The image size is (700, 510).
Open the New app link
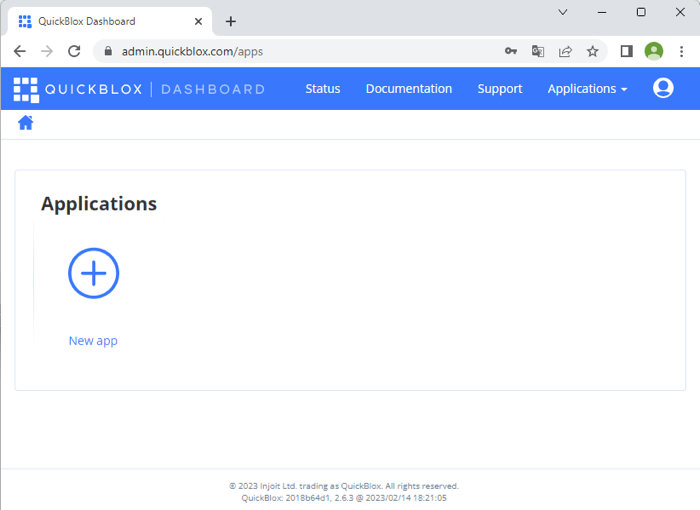[x=93, y=341]
